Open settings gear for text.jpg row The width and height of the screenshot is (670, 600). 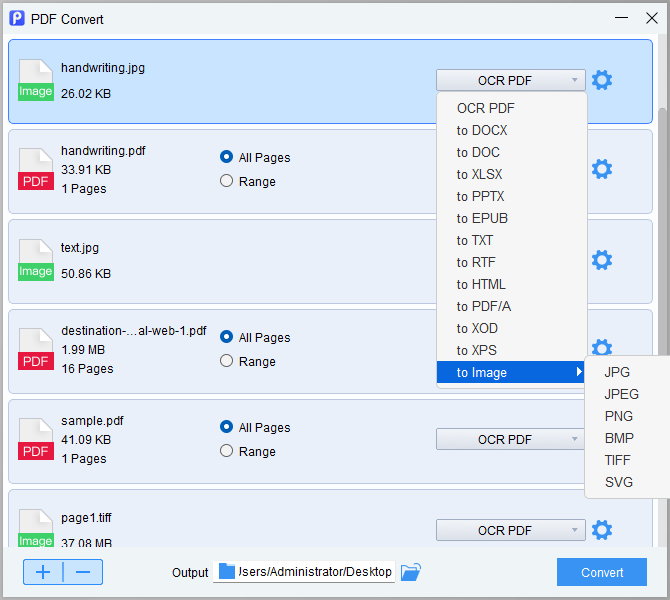click(x=602, y=260)
